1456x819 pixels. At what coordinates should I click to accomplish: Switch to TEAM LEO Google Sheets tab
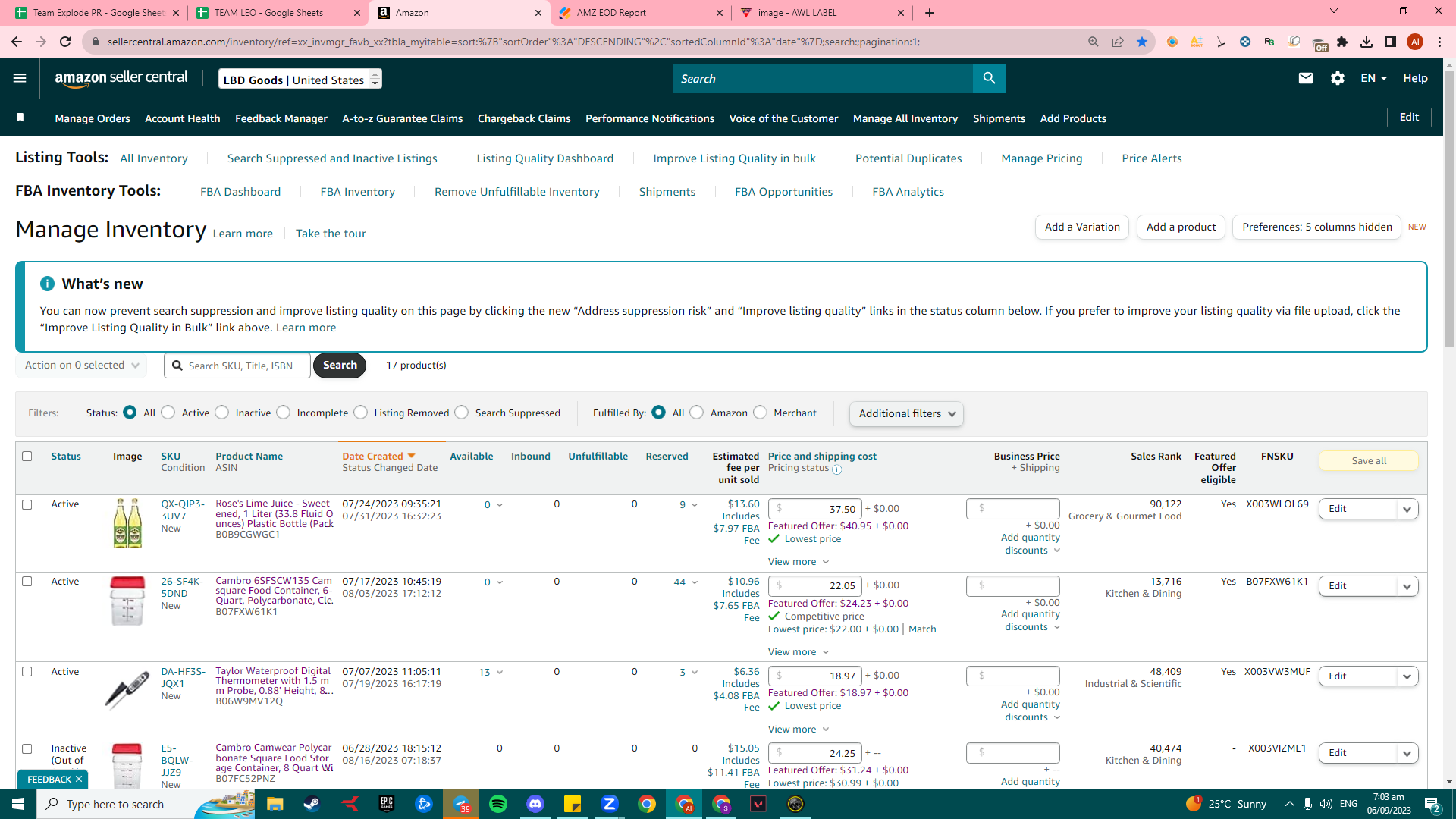(278, 13)
